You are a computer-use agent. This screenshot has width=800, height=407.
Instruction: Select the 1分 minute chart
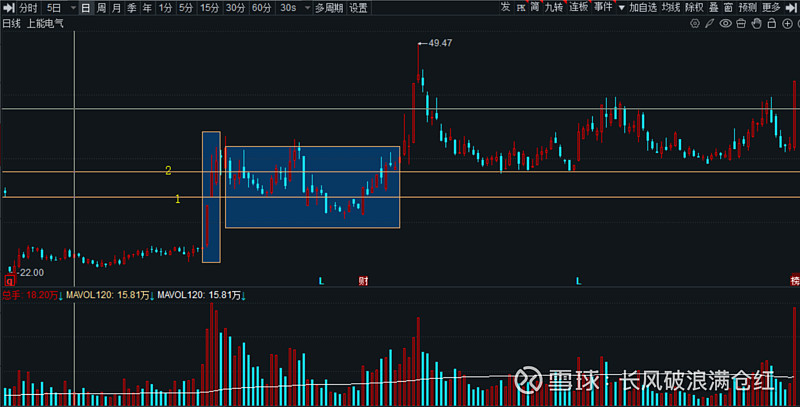coord(165,8)
